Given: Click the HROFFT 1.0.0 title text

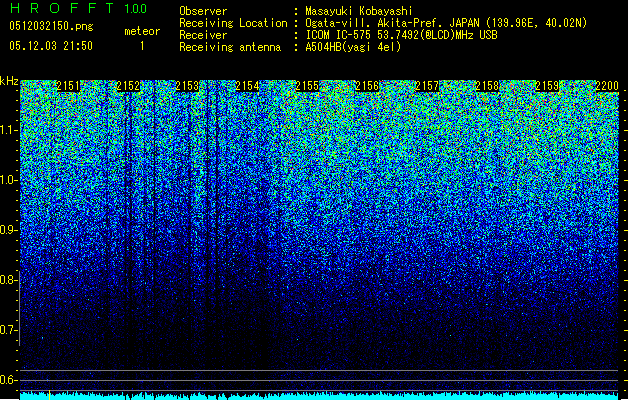Looking at the screenshot, I should click(79, 8).
